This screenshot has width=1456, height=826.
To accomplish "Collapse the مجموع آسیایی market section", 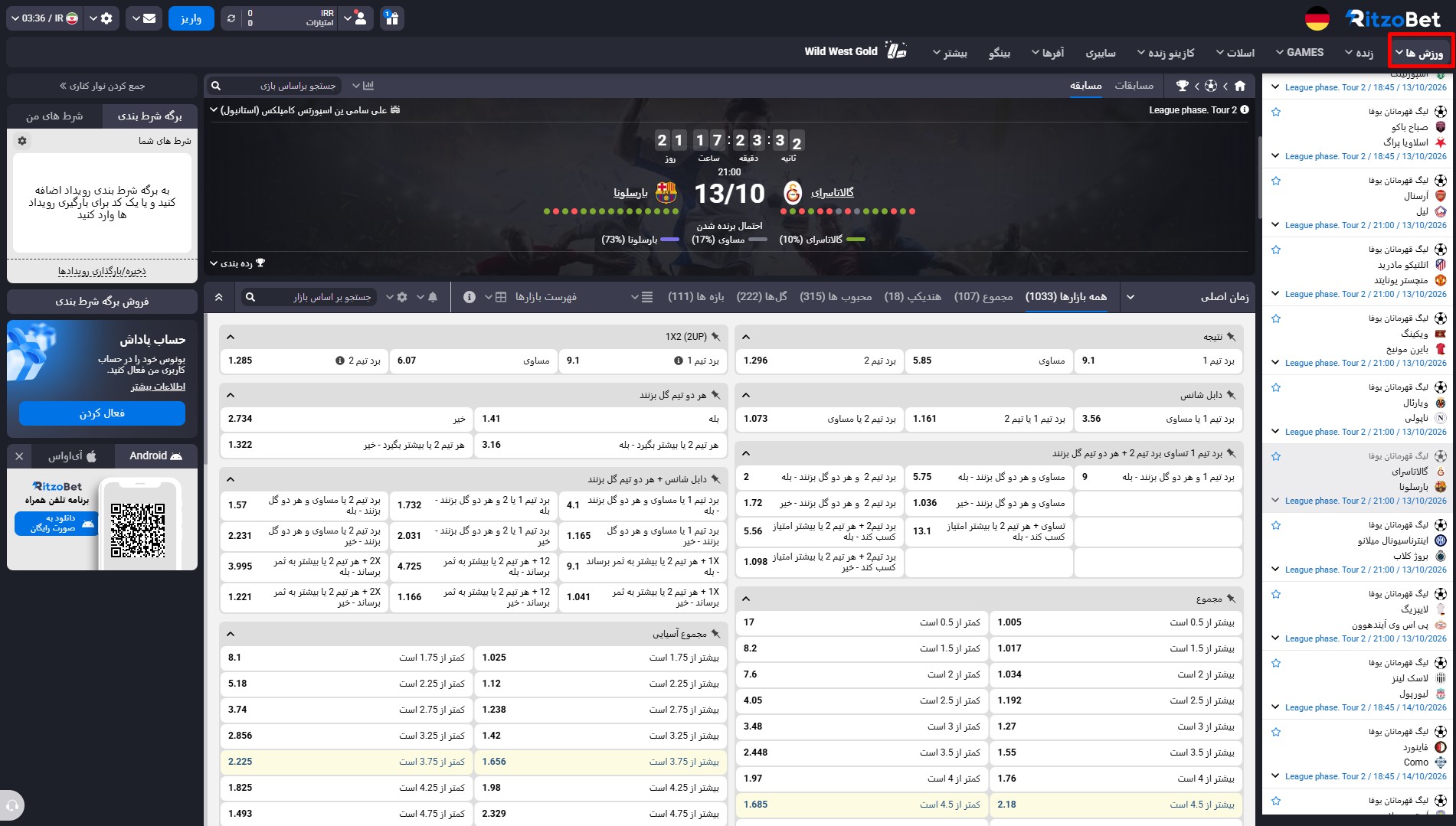I will [x=231, y=634].
